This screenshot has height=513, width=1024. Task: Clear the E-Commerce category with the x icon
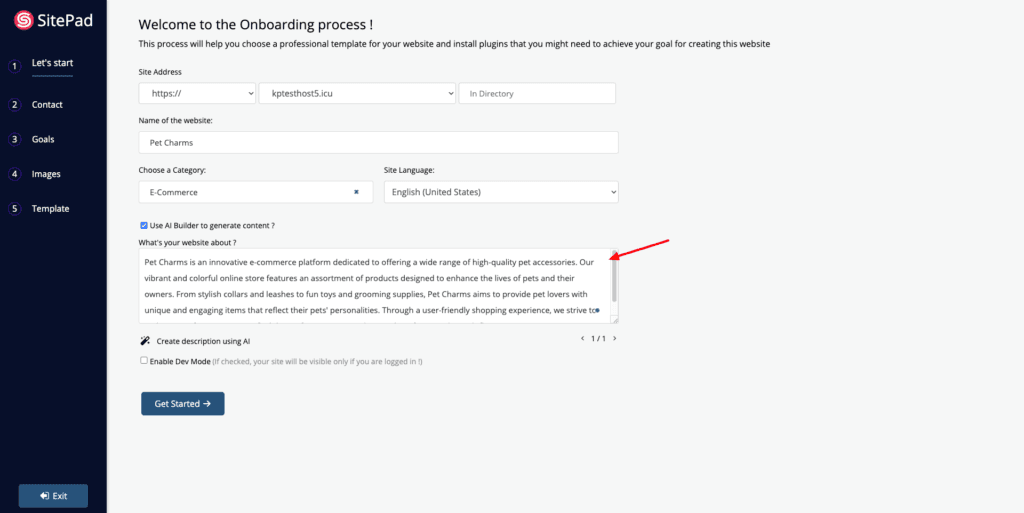[x=356, y=192]
